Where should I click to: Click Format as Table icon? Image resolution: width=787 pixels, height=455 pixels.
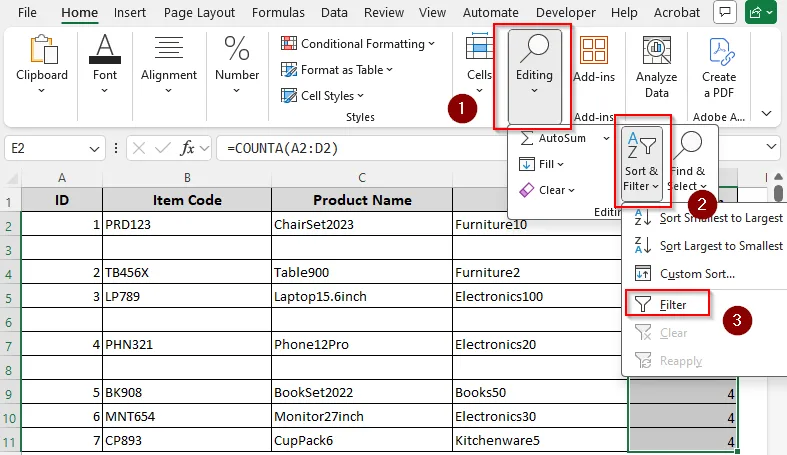pos(289,70)
